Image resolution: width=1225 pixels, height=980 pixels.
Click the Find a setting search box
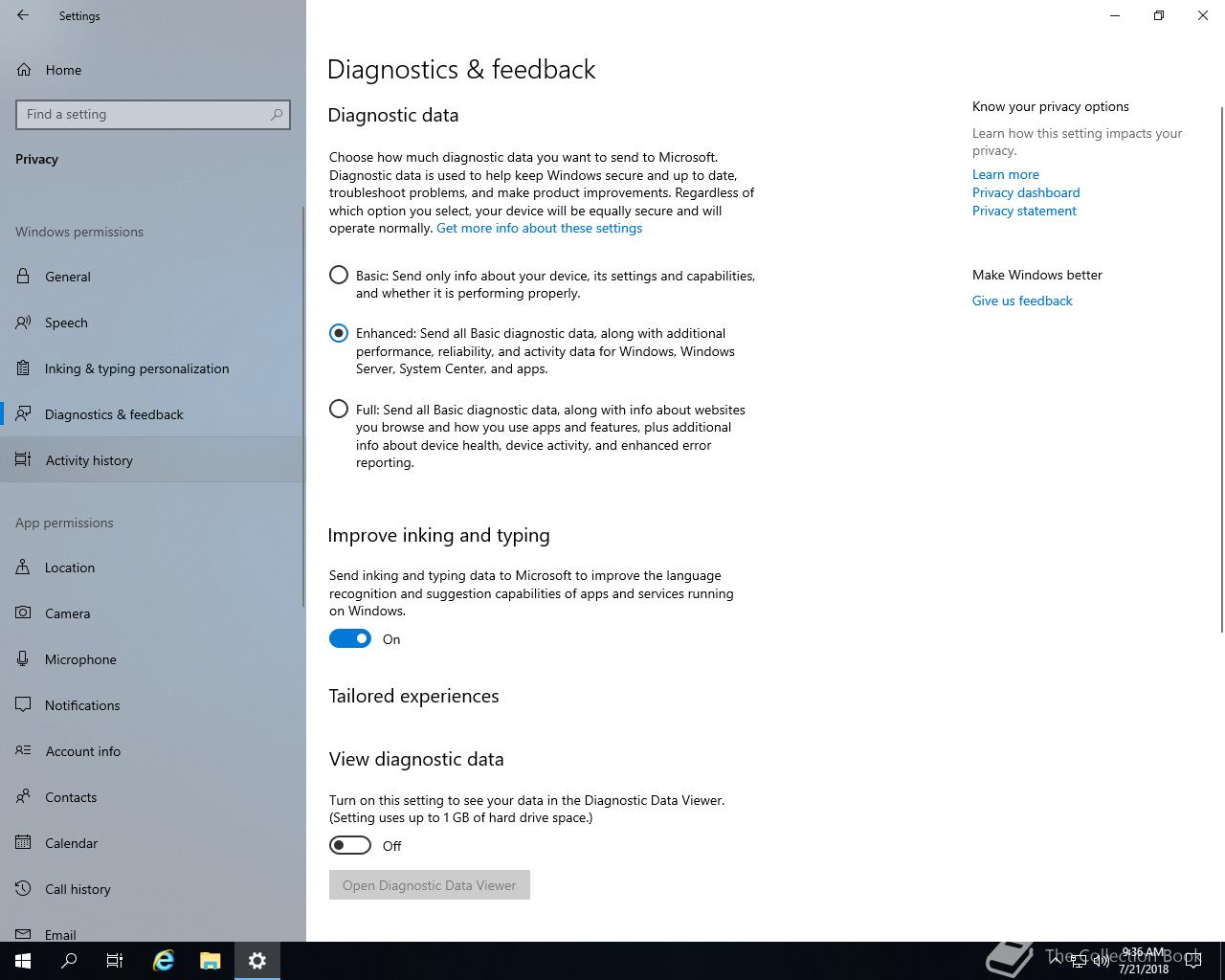tap(153, 114)
